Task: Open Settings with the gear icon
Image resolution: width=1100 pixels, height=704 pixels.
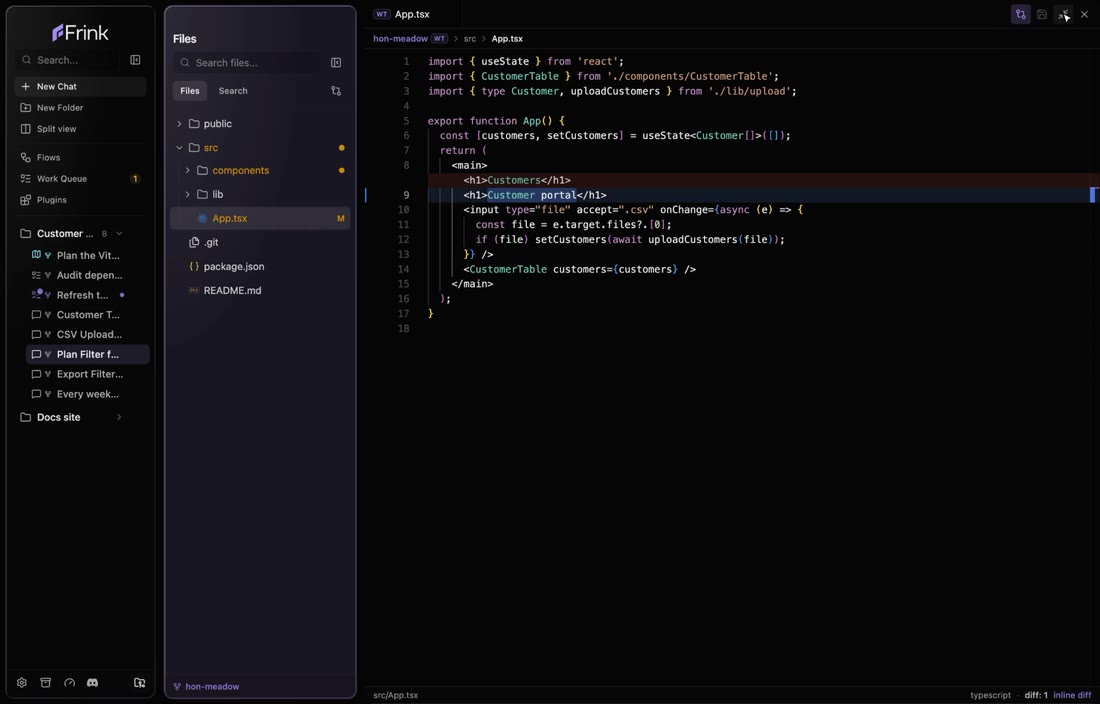Action: pyautogui.click(x=22, y=682)
